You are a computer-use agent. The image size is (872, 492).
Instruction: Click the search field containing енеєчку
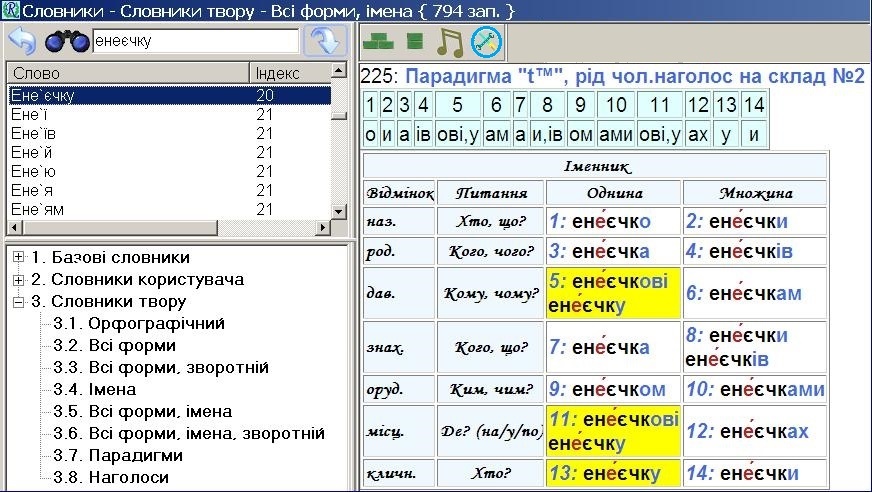click(196, 41)
